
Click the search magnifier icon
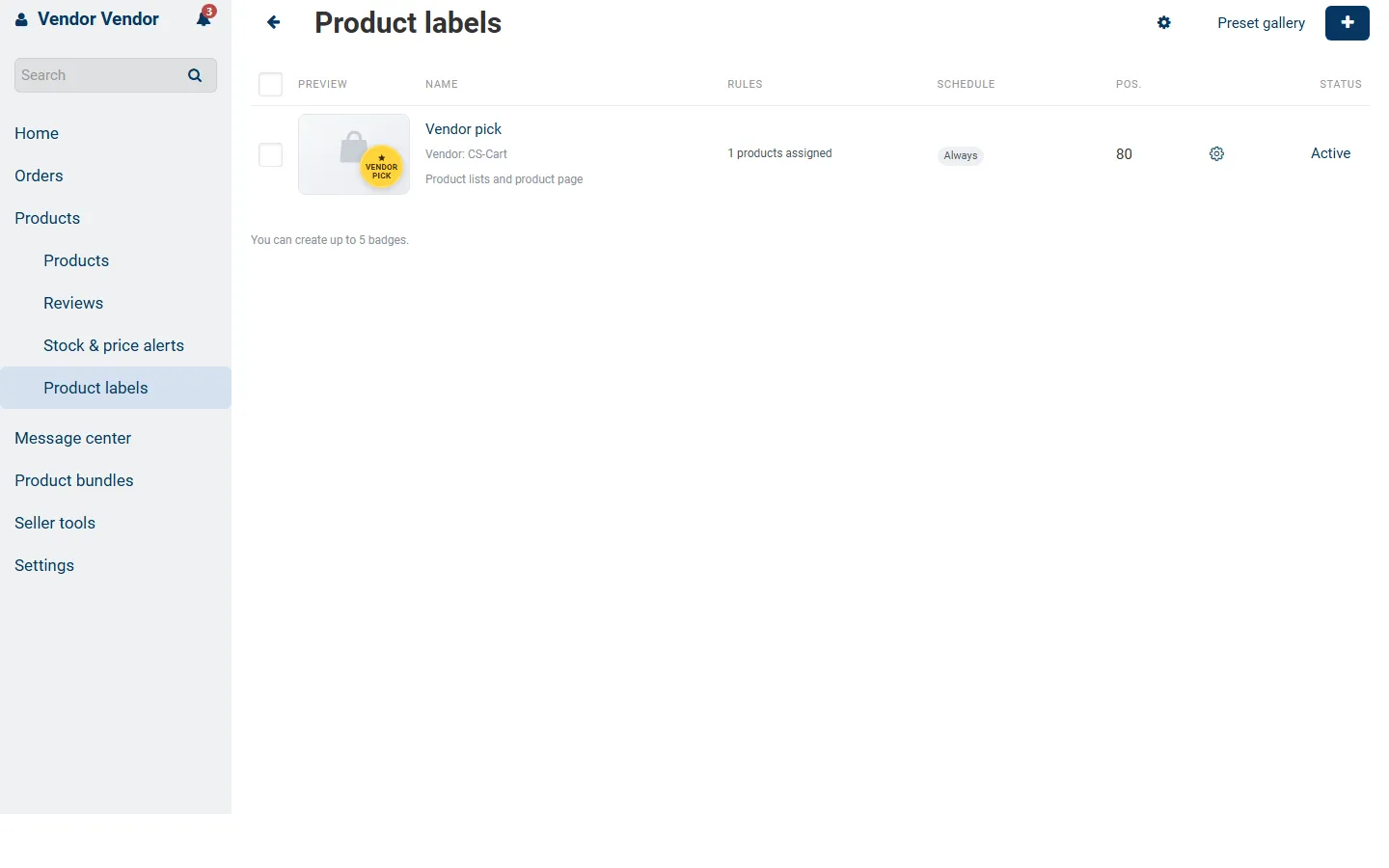pos(195,75)
